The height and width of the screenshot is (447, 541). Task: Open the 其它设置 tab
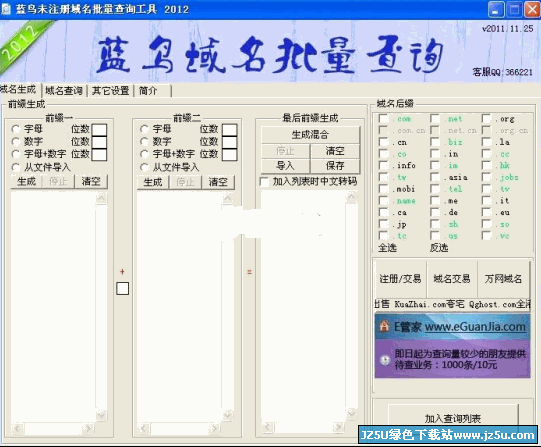(110, 91)
